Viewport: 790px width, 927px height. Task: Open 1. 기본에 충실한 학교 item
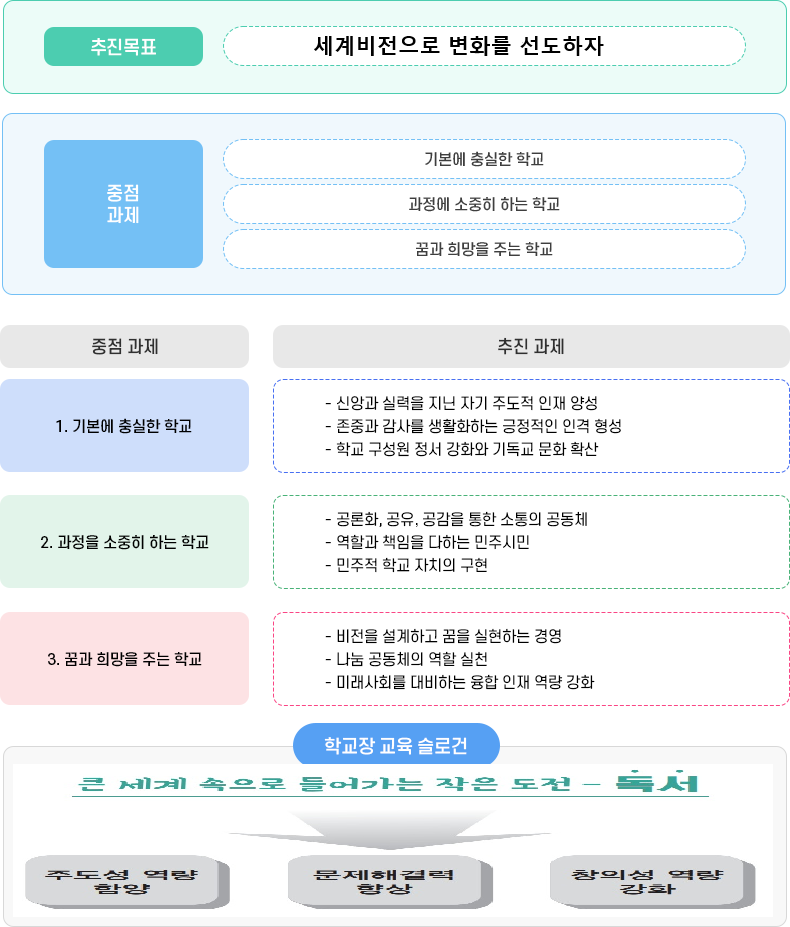coord(124,426)
